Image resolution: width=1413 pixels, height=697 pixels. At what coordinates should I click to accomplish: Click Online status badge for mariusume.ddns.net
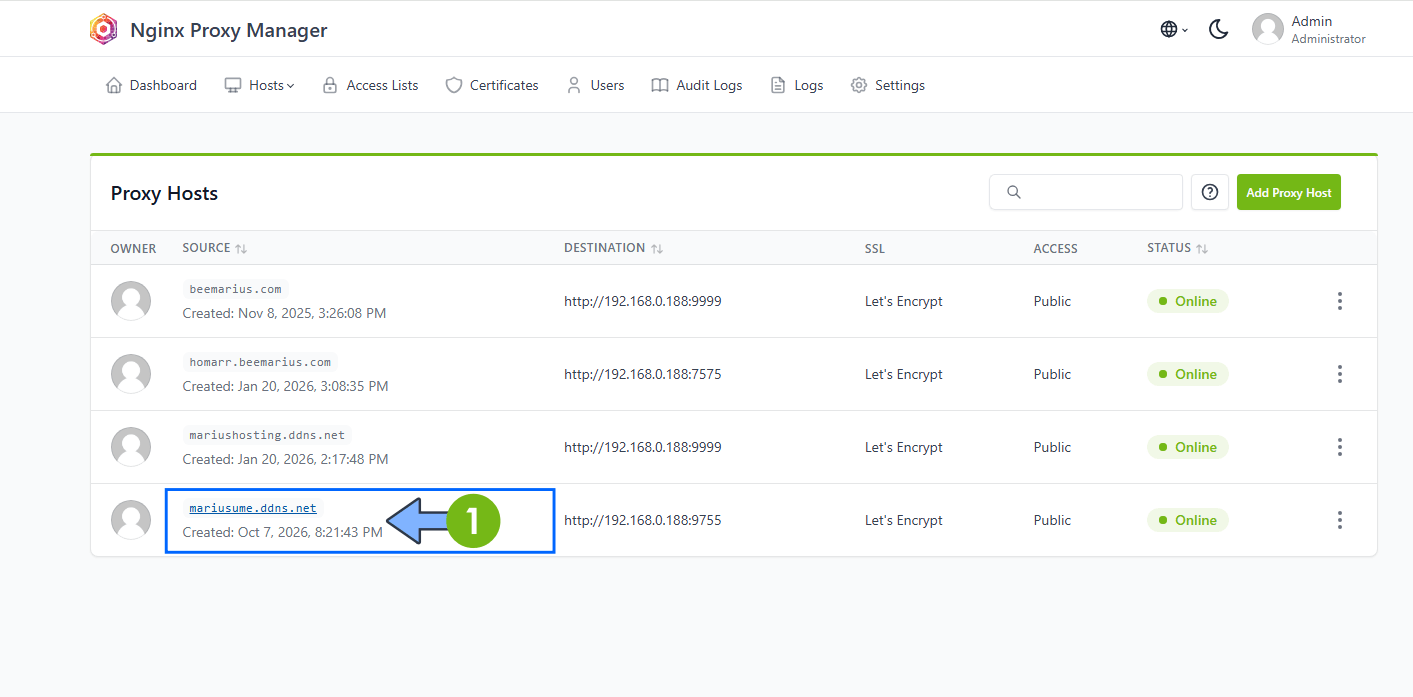point(1187,520)
